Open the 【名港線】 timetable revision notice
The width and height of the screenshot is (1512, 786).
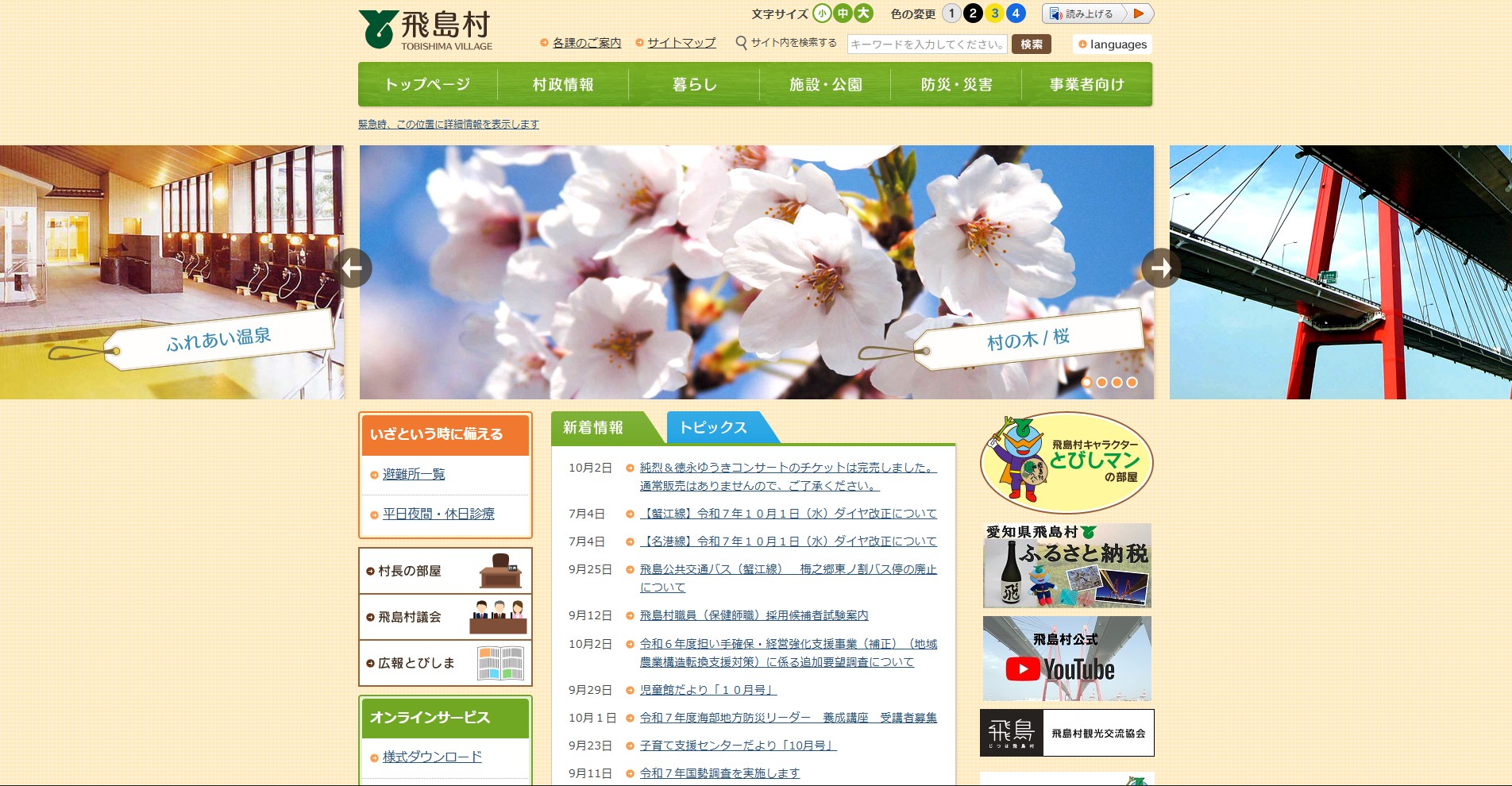(789, 542)
